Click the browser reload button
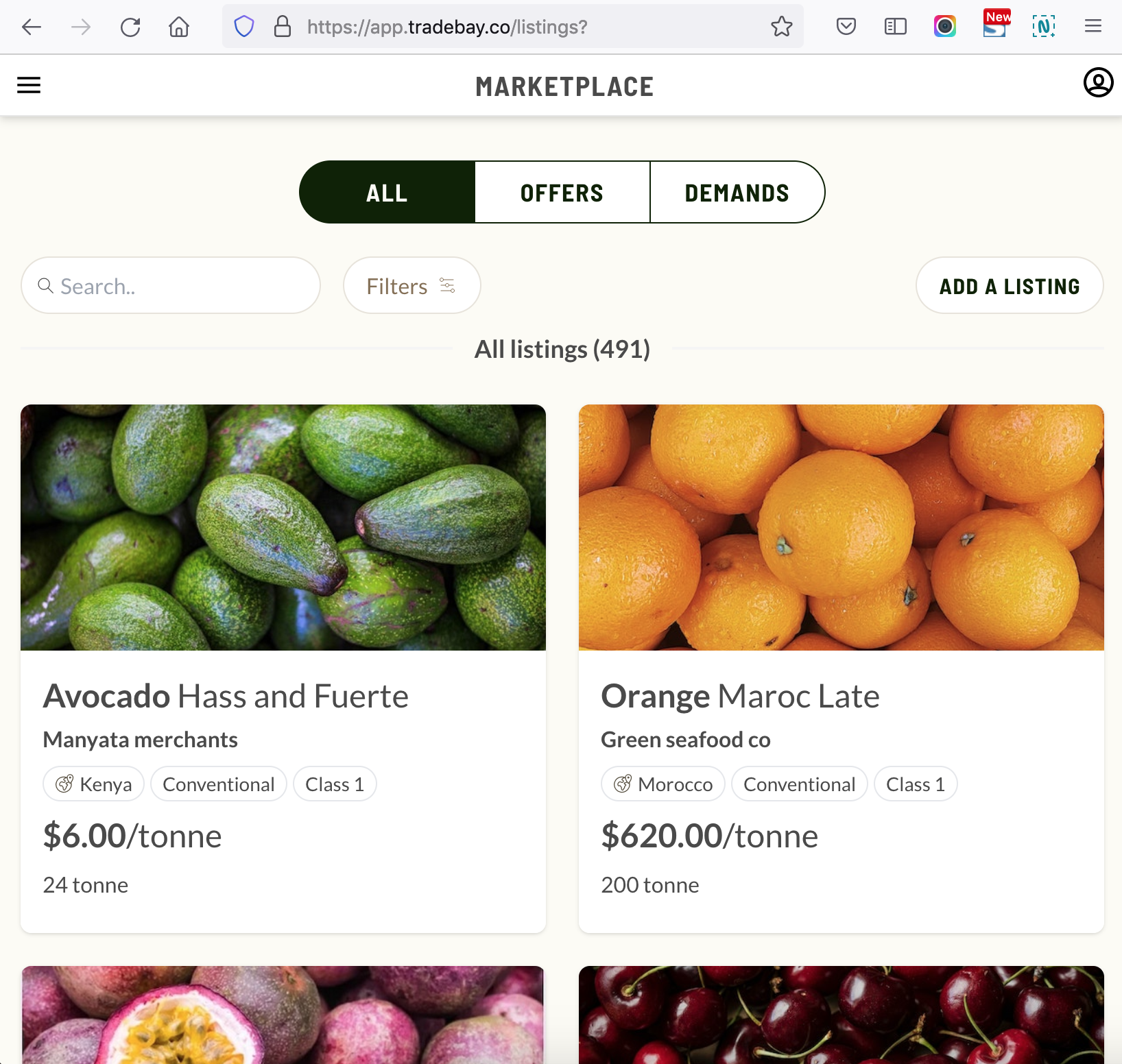 130,27
